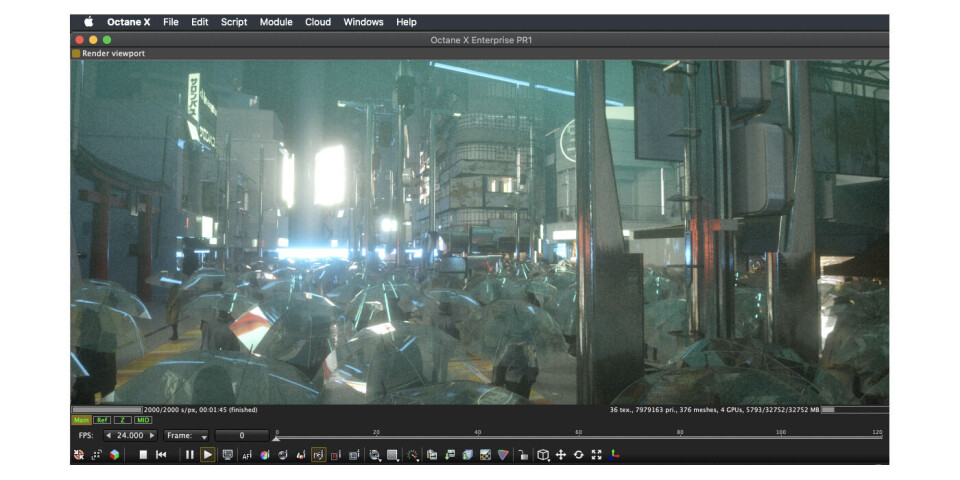The height and width of the screenshot is (480, 960).
Task: Toggle the Main render pass button
Action: [81, 420]
